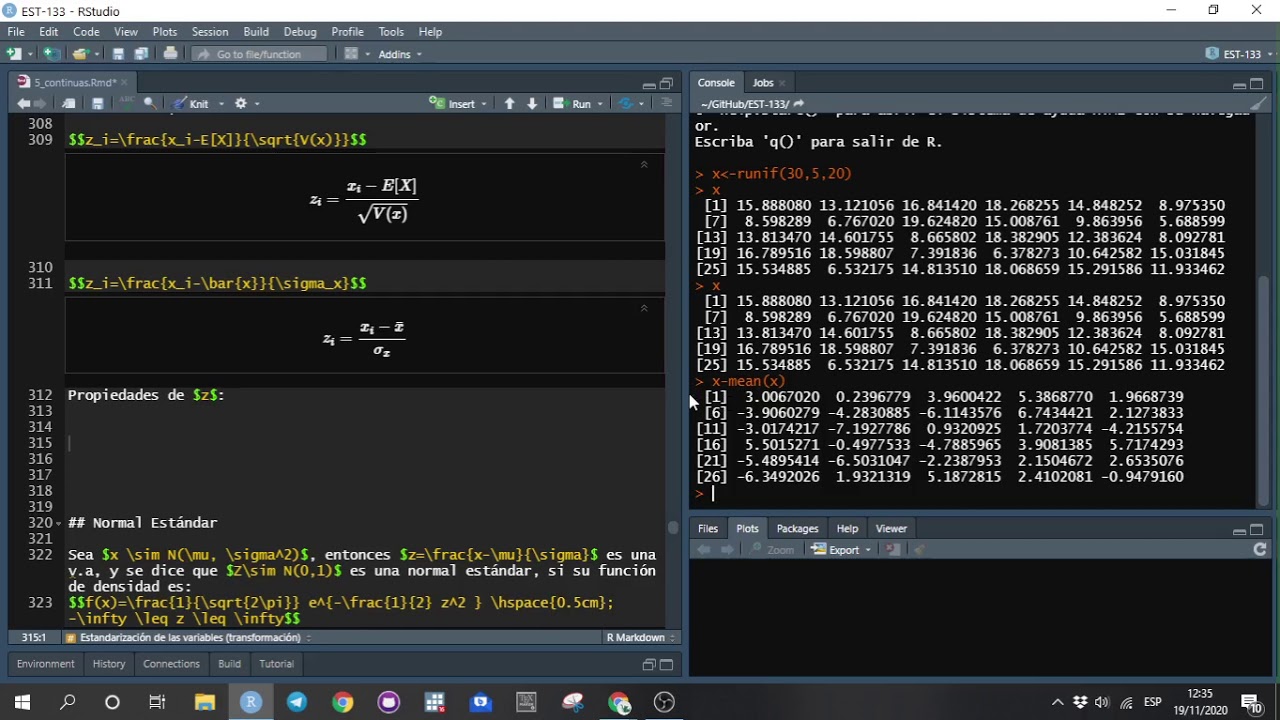The image size is (1280, 720).
Task: Click the create project icon
Action: [51, 54]
